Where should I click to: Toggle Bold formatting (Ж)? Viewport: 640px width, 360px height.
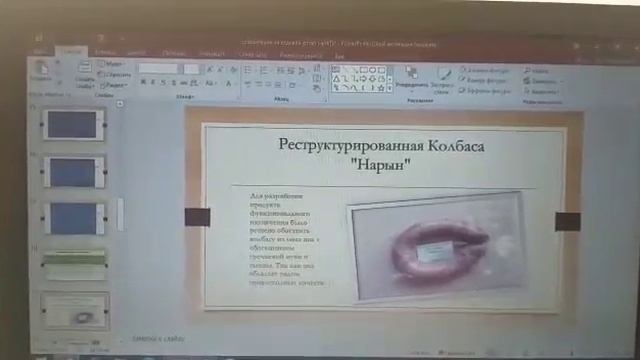coord(143,82)
